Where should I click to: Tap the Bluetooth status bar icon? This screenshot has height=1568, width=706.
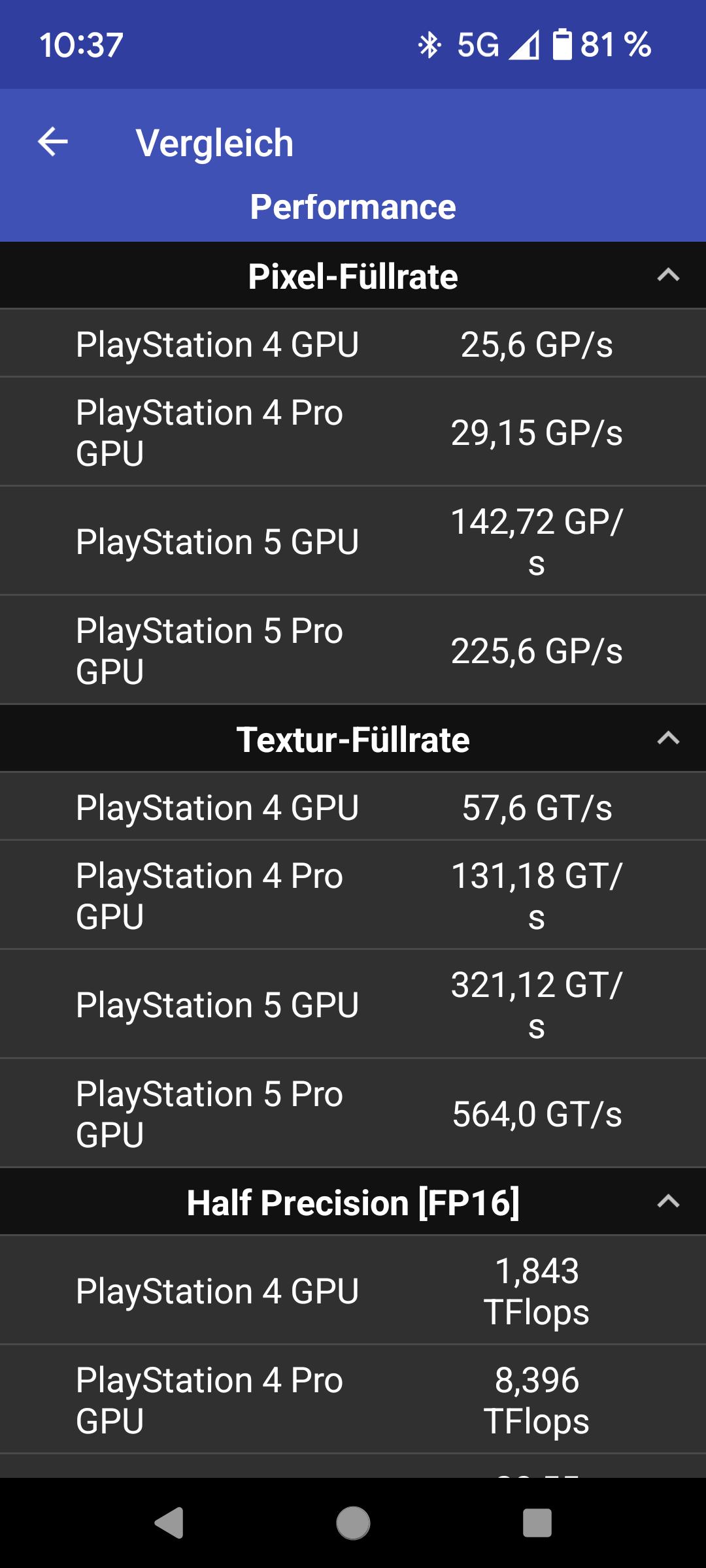pos(429,45)
